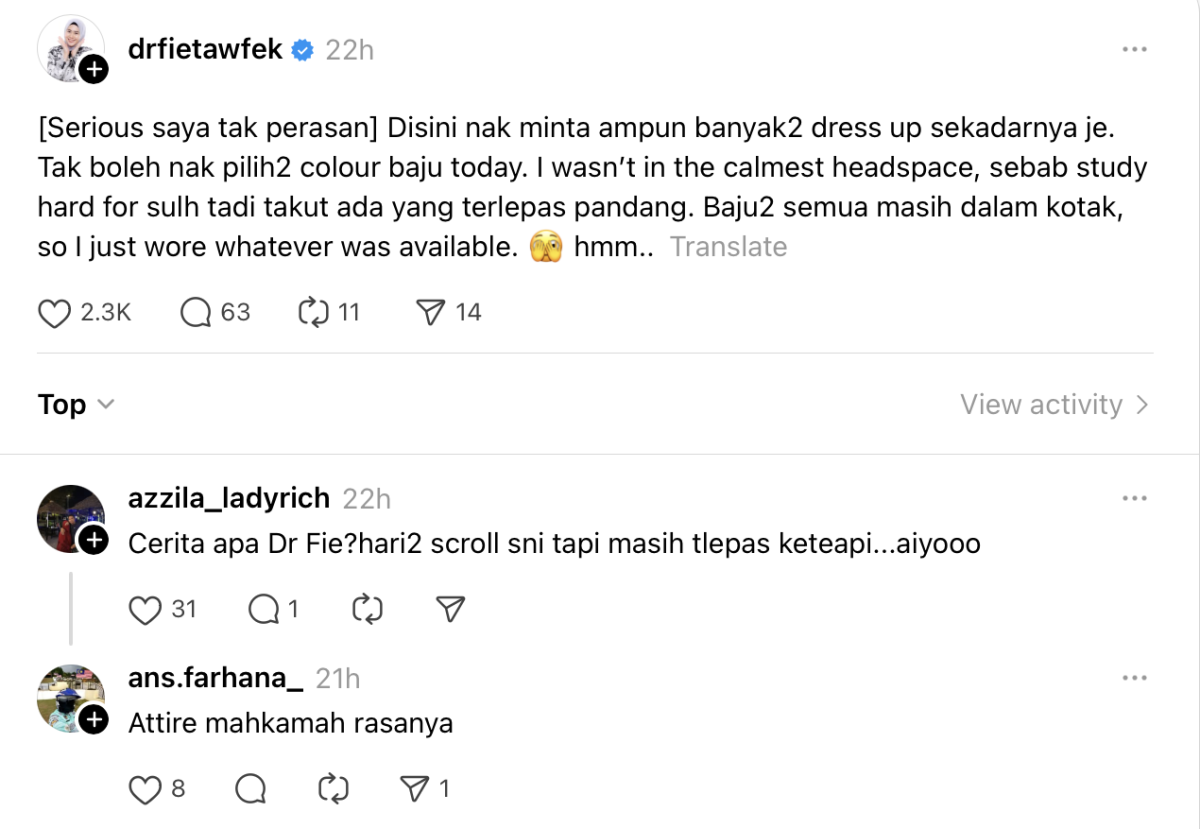The height and width of the screenshot is (829, 1200).
Task: Open the Top sort dropdown
Action: click(76, 405)
